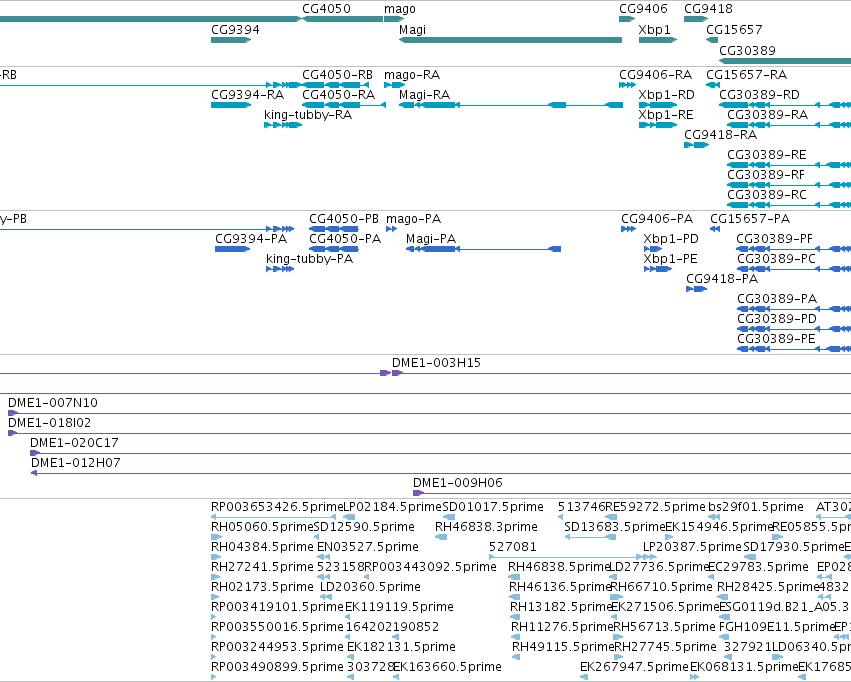This screenshot has height=682, width=851.
Task: Click the CG30389 gene label in top track
Action: click(747, 50)
